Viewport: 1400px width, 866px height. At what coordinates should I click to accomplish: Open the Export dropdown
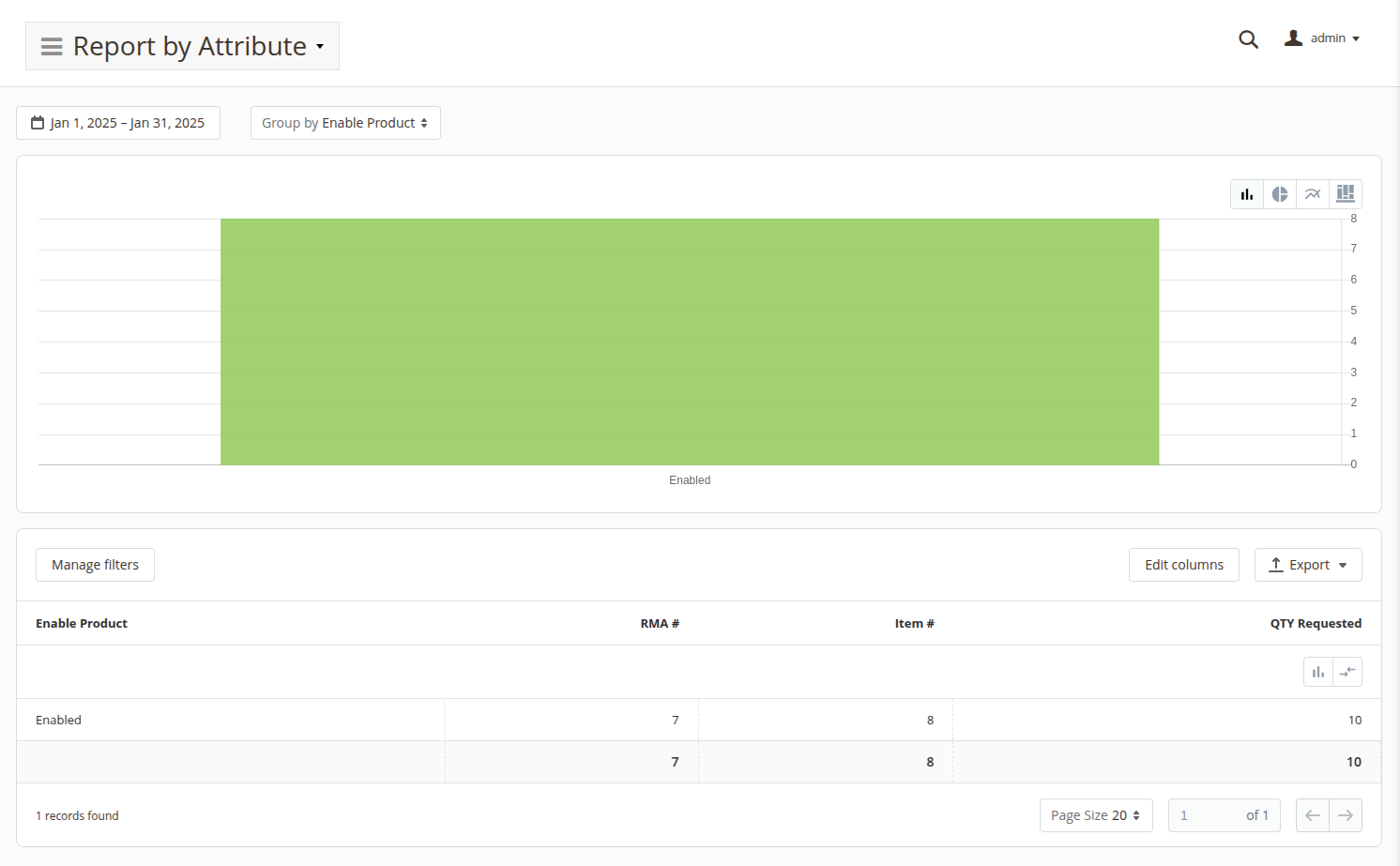(1307, 565)
